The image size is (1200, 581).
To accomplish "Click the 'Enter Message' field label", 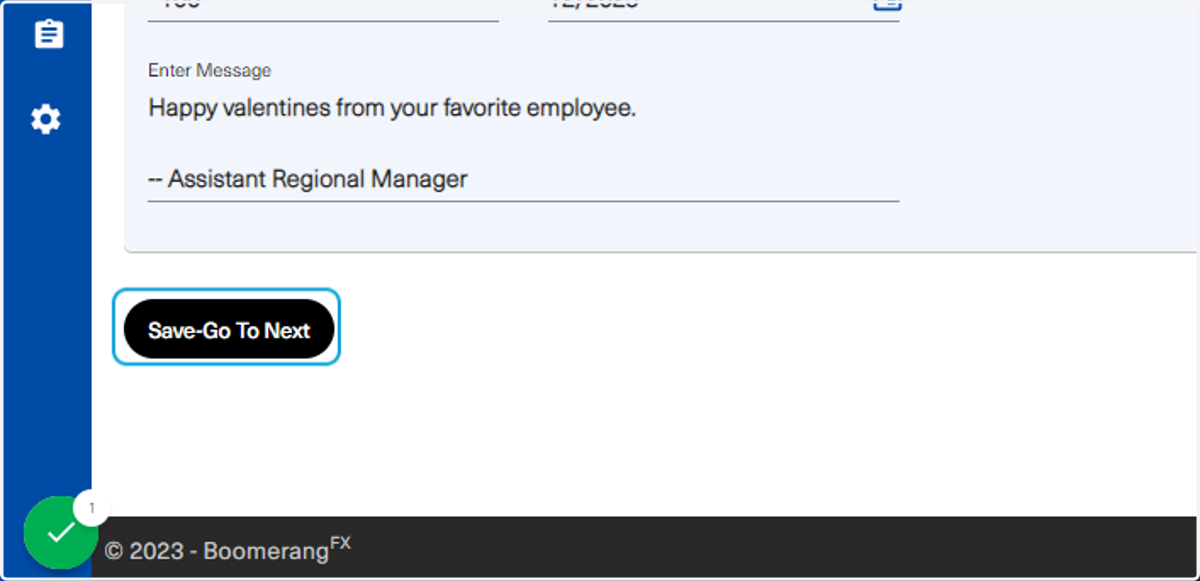I will pos(209,70).
